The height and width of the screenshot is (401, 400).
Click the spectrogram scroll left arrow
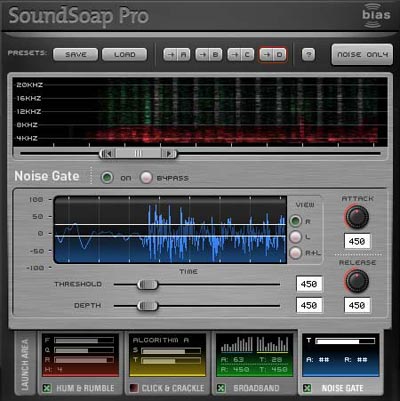click(107, 154)
